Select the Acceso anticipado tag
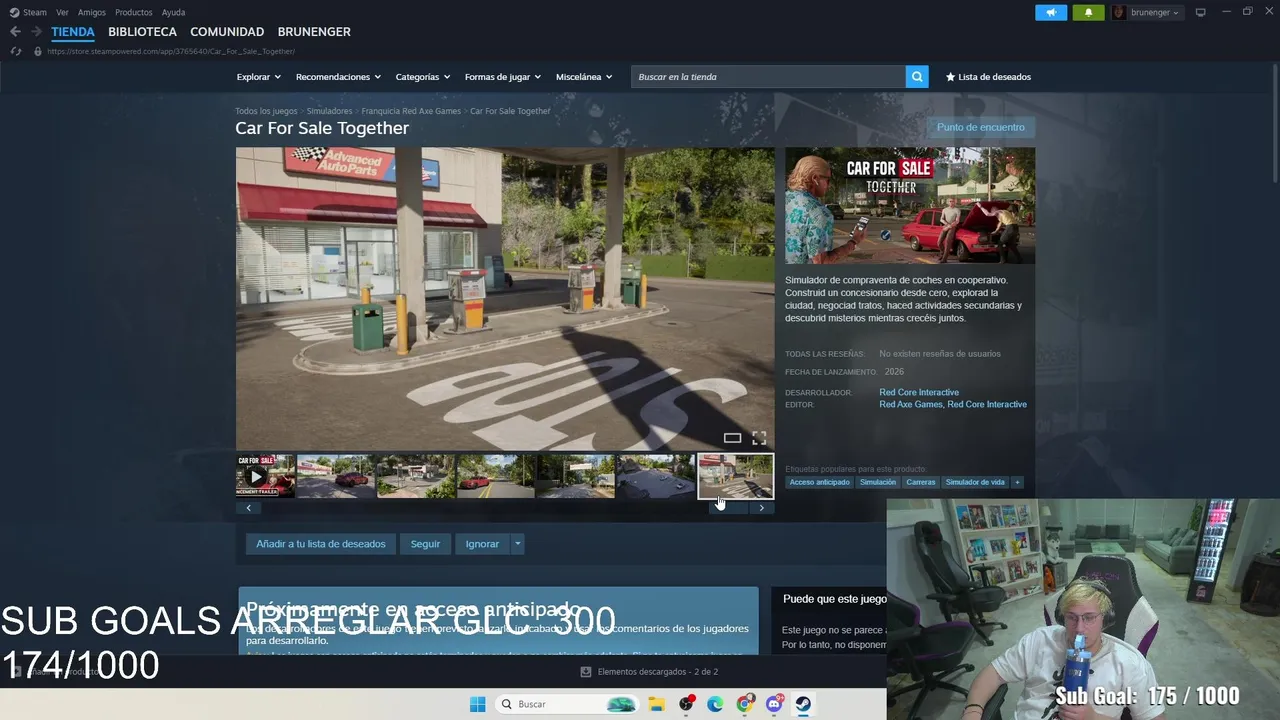The width and height of the screenshot is (1280, 720). [819, 482]
